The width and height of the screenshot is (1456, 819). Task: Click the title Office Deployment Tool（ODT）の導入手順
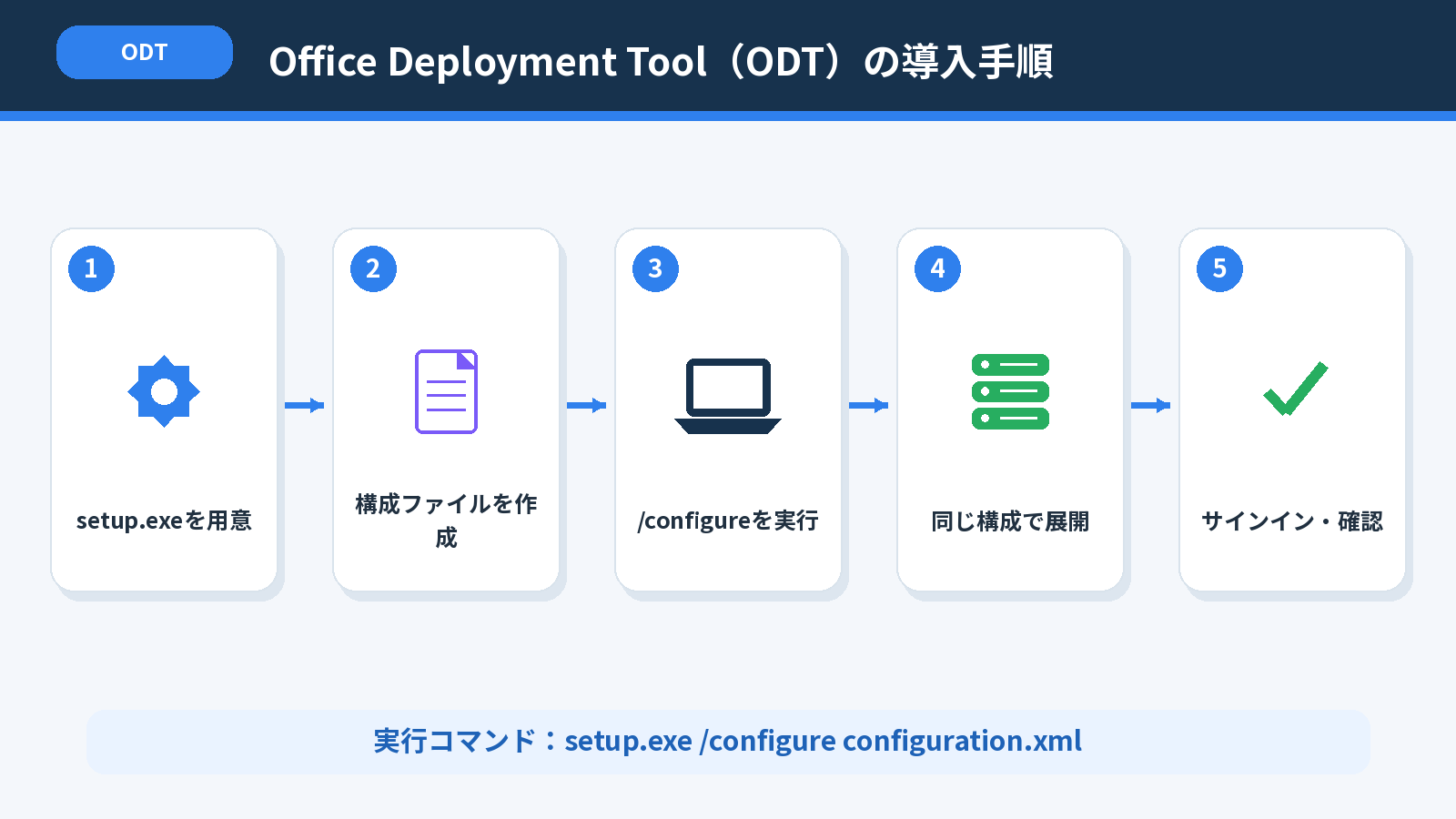661,62
